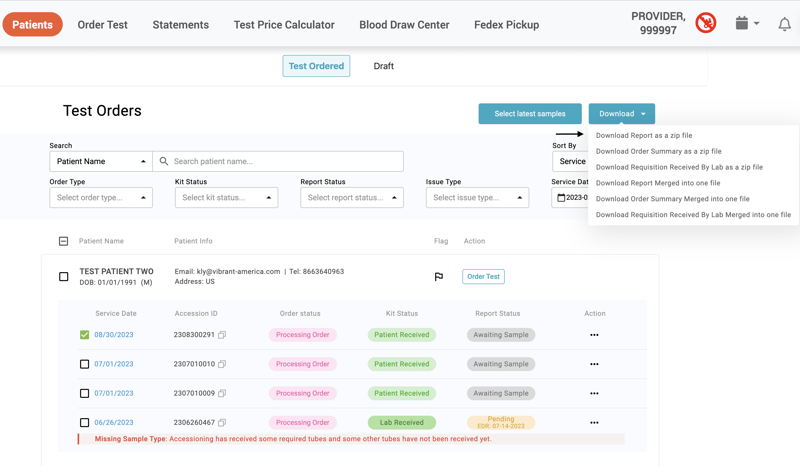Copy accession ID 2306260467 icon
Image resolution: width=800 pixels, height=466 pixels.
coord(222,423)
